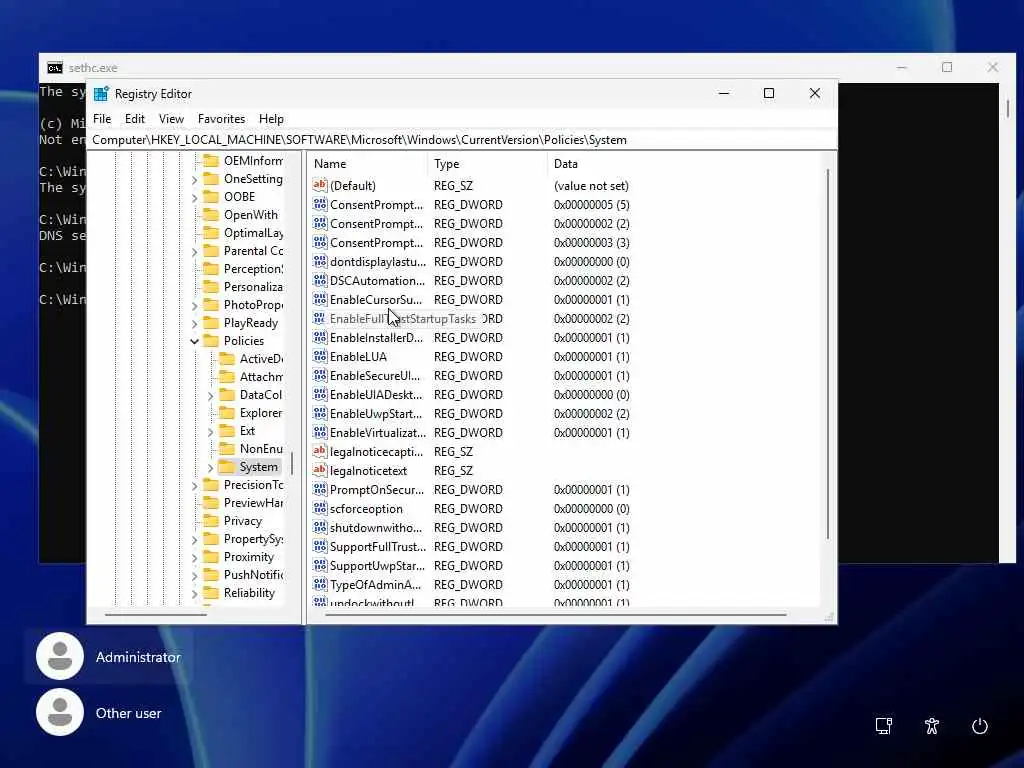Viewport: 1024px width, 768px height.
Task: Click the values pane horizontal scrollbar
Action: point(556,615)
